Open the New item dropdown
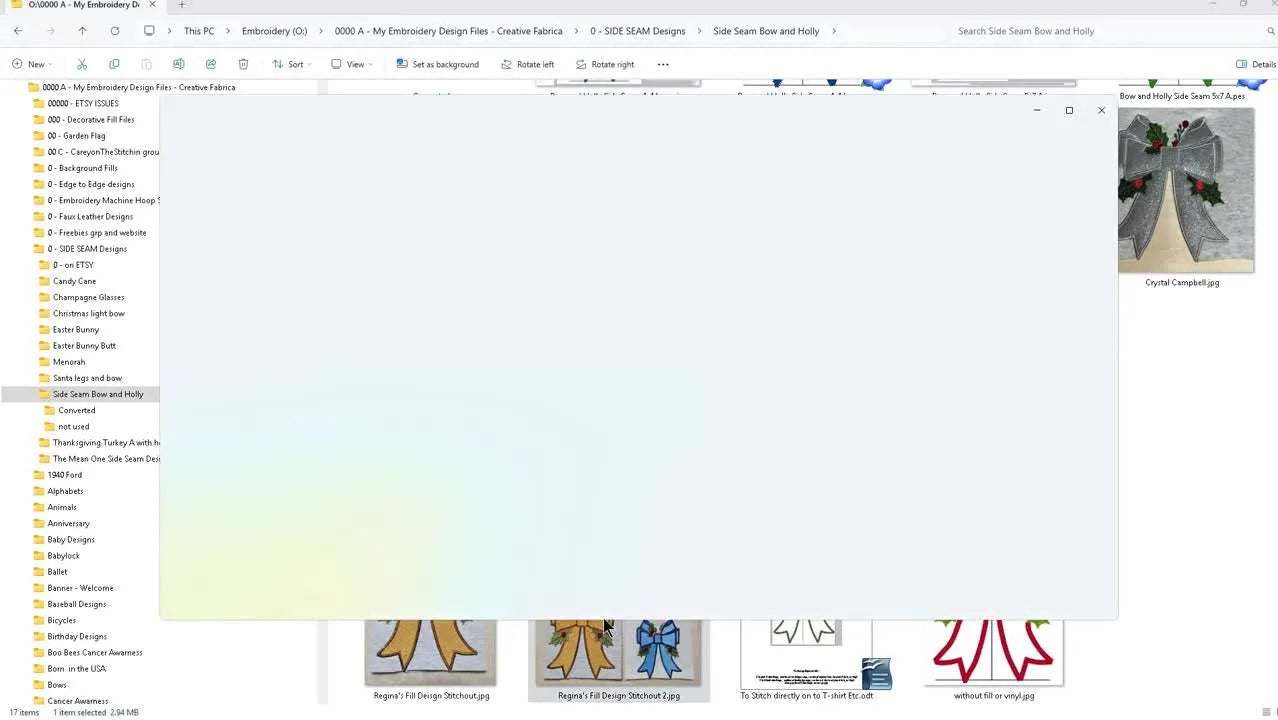 coord(29,64)
